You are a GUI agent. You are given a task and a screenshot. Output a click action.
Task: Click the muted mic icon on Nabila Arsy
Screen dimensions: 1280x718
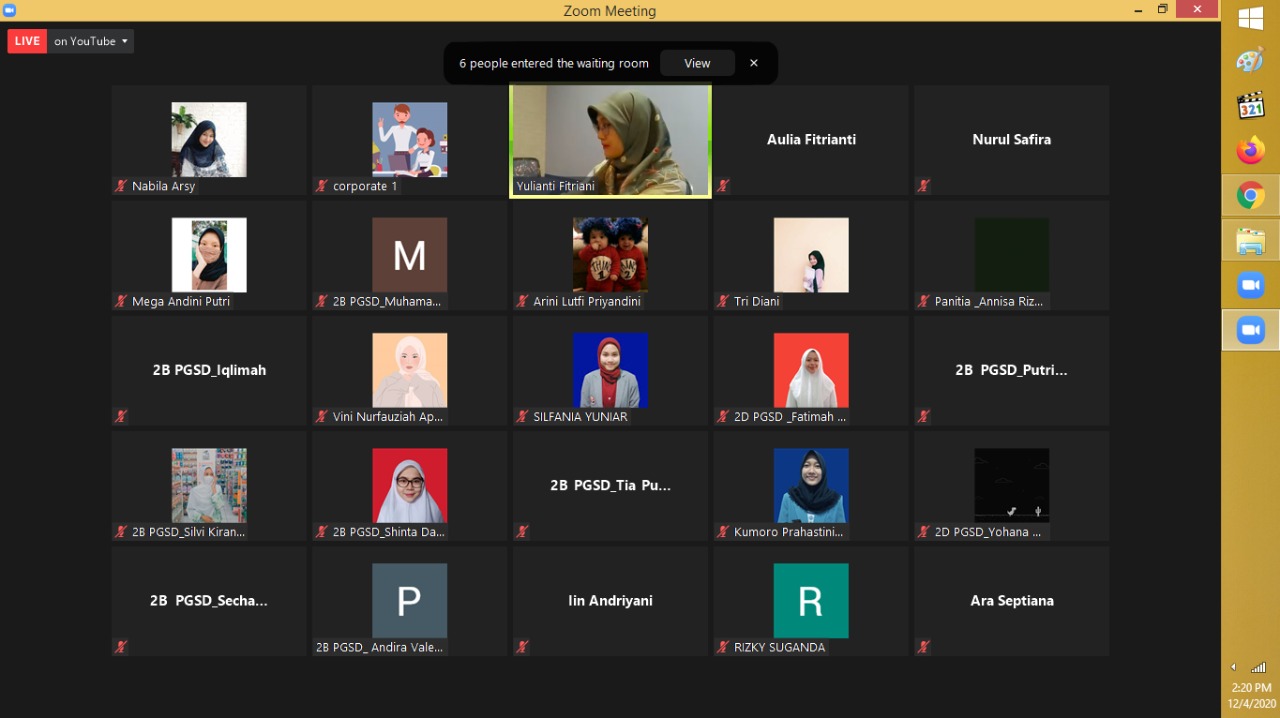point(121,186)
